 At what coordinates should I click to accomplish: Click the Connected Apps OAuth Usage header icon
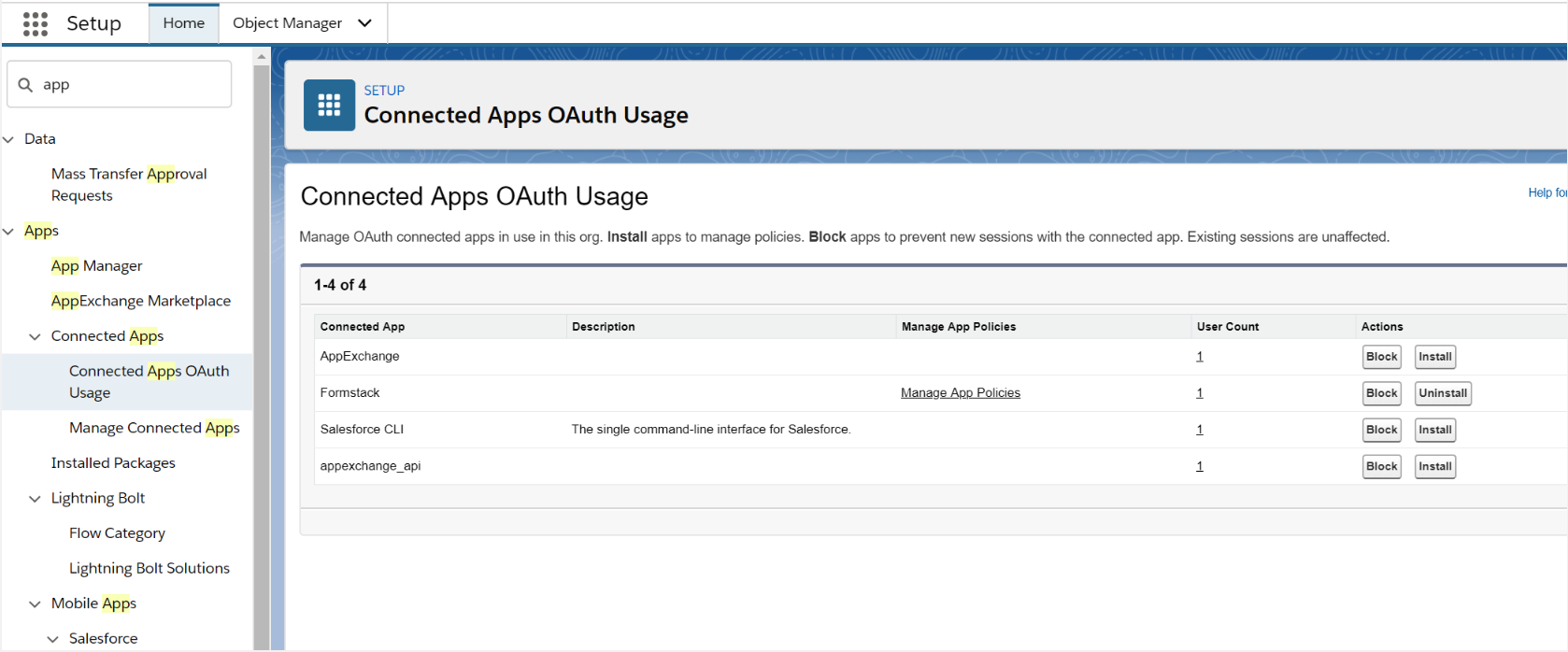tap(329, 105)
